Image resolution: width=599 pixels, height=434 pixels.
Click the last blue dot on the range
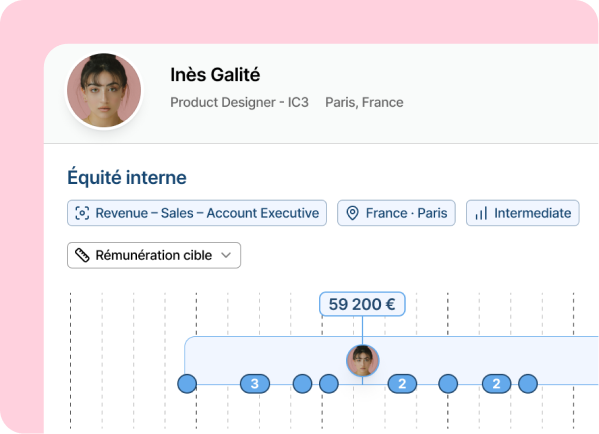pyautogui.click(x=528, y=384)
